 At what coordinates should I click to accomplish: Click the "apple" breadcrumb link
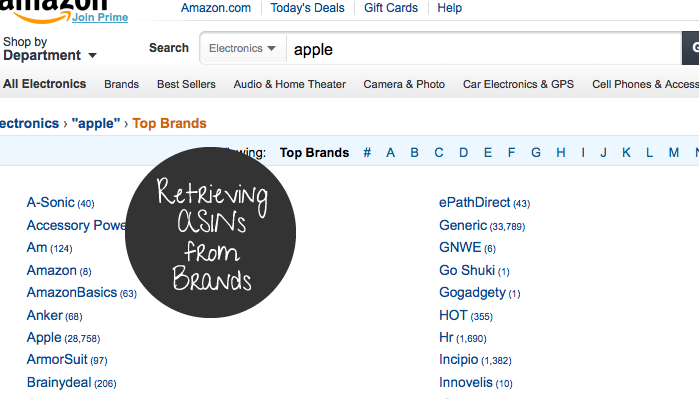(96, 123)
